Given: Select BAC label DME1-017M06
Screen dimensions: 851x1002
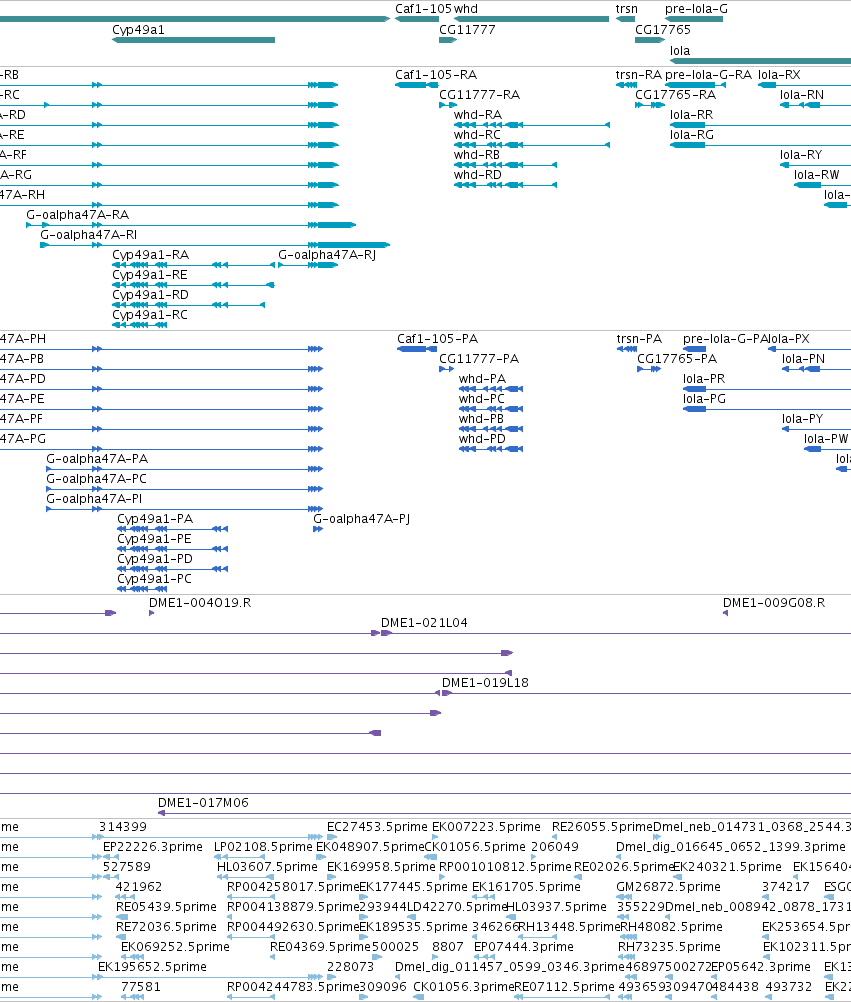Looking at the screenshot, I should coord(203,803).
